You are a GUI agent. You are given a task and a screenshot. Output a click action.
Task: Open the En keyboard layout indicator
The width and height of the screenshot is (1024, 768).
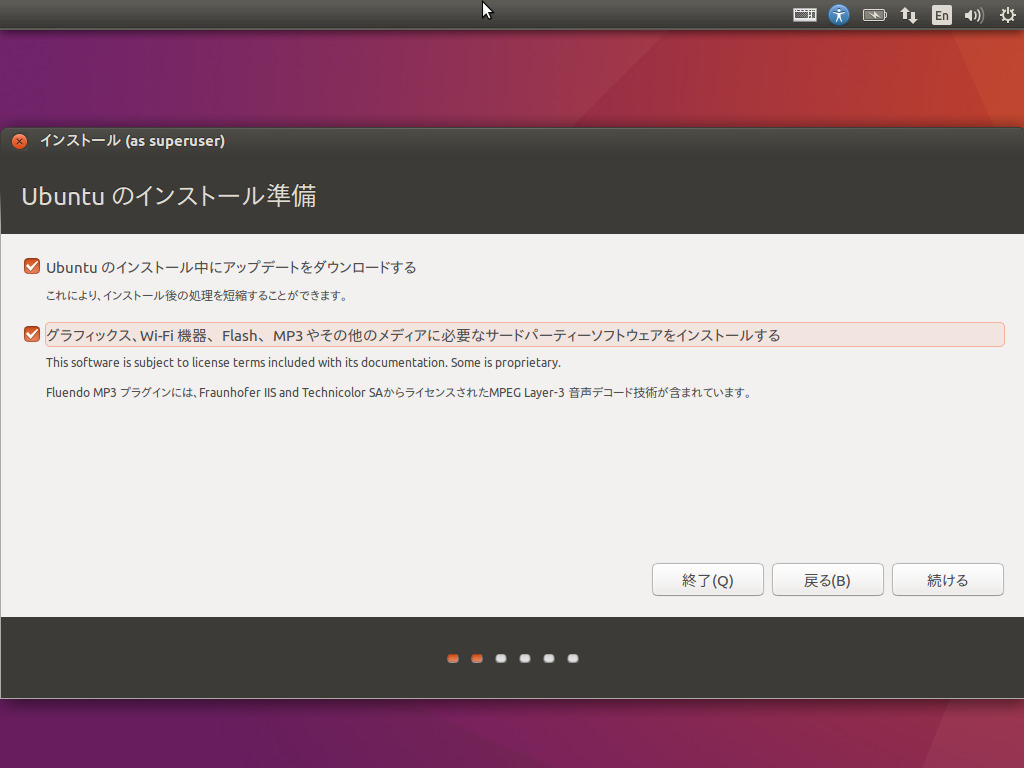[941, 14]
